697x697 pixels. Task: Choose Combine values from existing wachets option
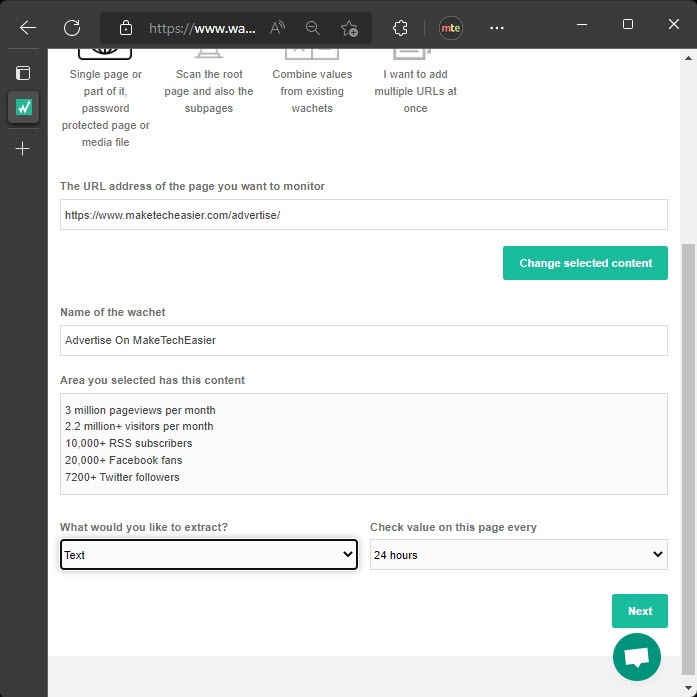(x=312, y=83)
